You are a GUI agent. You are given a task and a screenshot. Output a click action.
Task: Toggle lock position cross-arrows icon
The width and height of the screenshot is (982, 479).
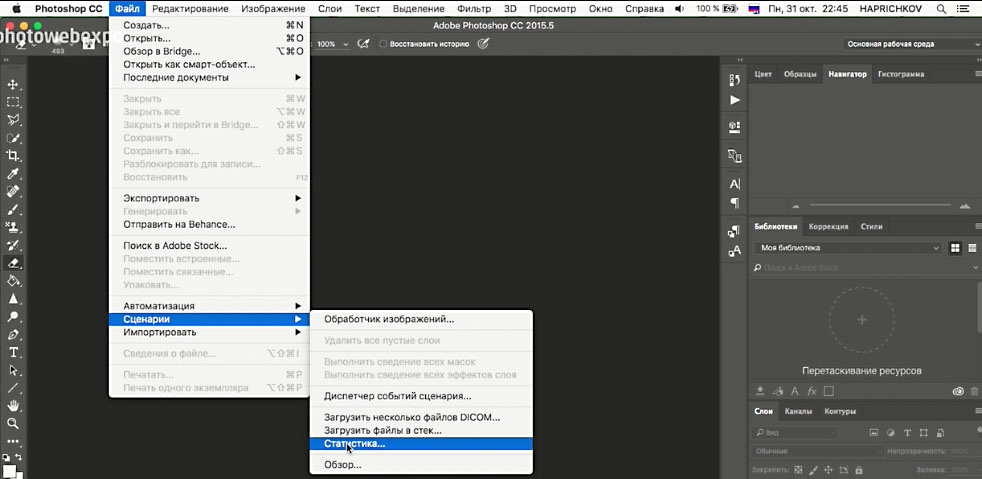(828, 469)
